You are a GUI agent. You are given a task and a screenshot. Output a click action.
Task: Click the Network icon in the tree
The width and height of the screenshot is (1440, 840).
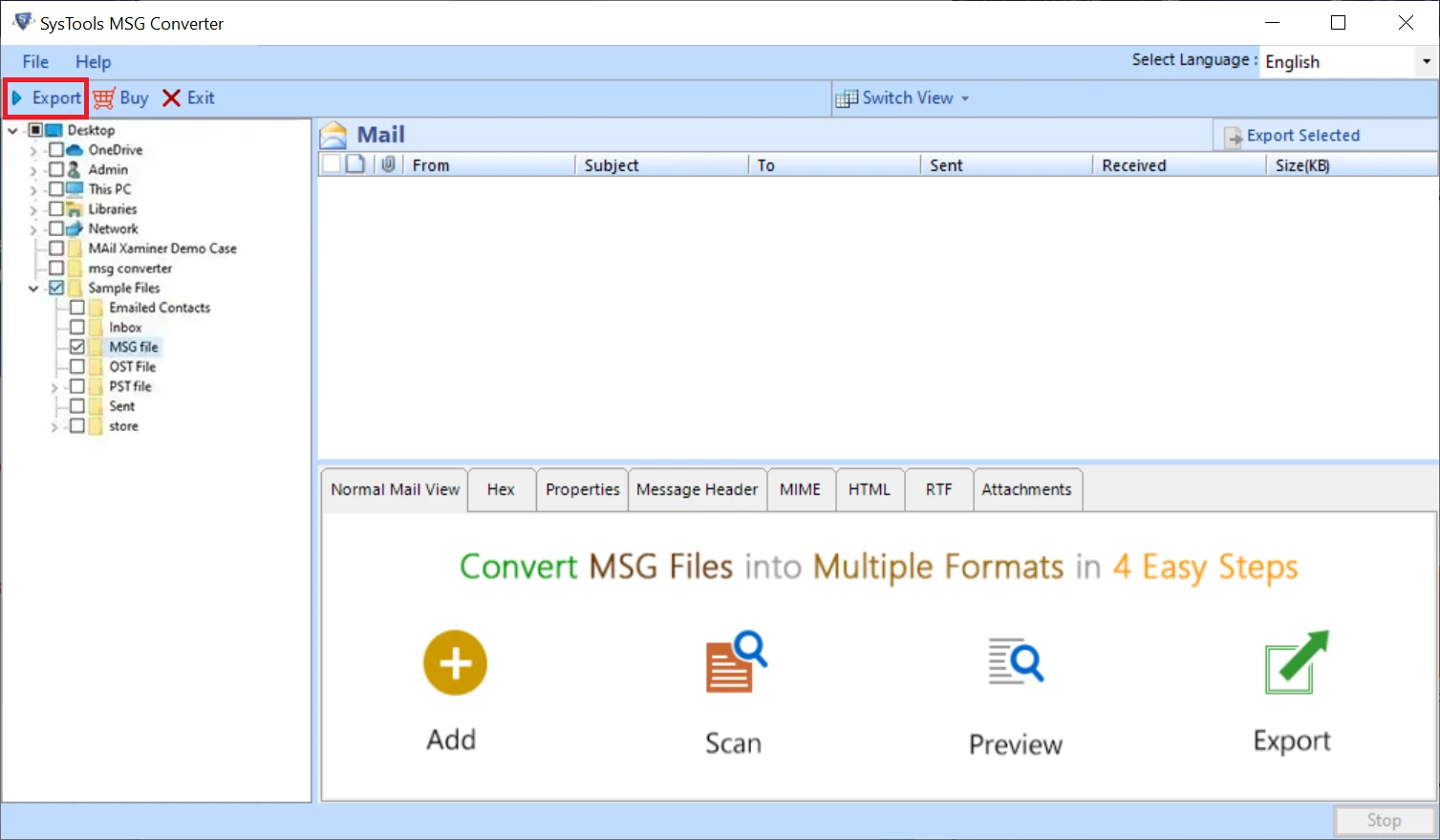click(x=75, y=228)
